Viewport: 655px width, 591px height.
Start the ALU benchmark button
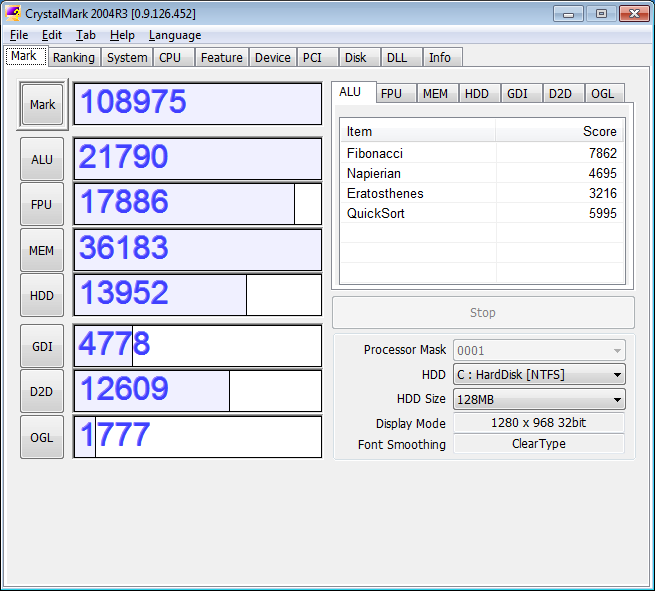tap(42, 159)
